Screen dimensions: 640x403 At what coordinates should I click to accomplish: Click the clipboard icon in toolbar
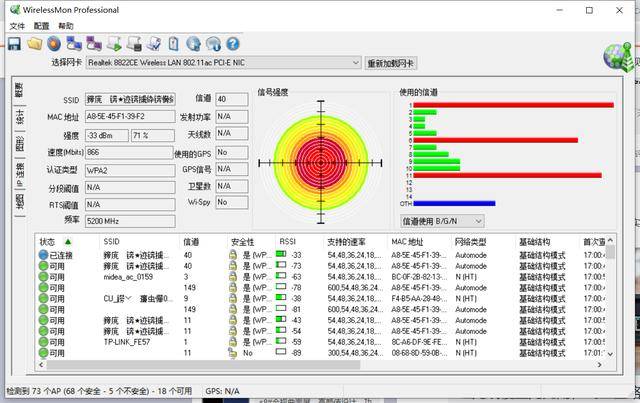(x=174, y=44)
